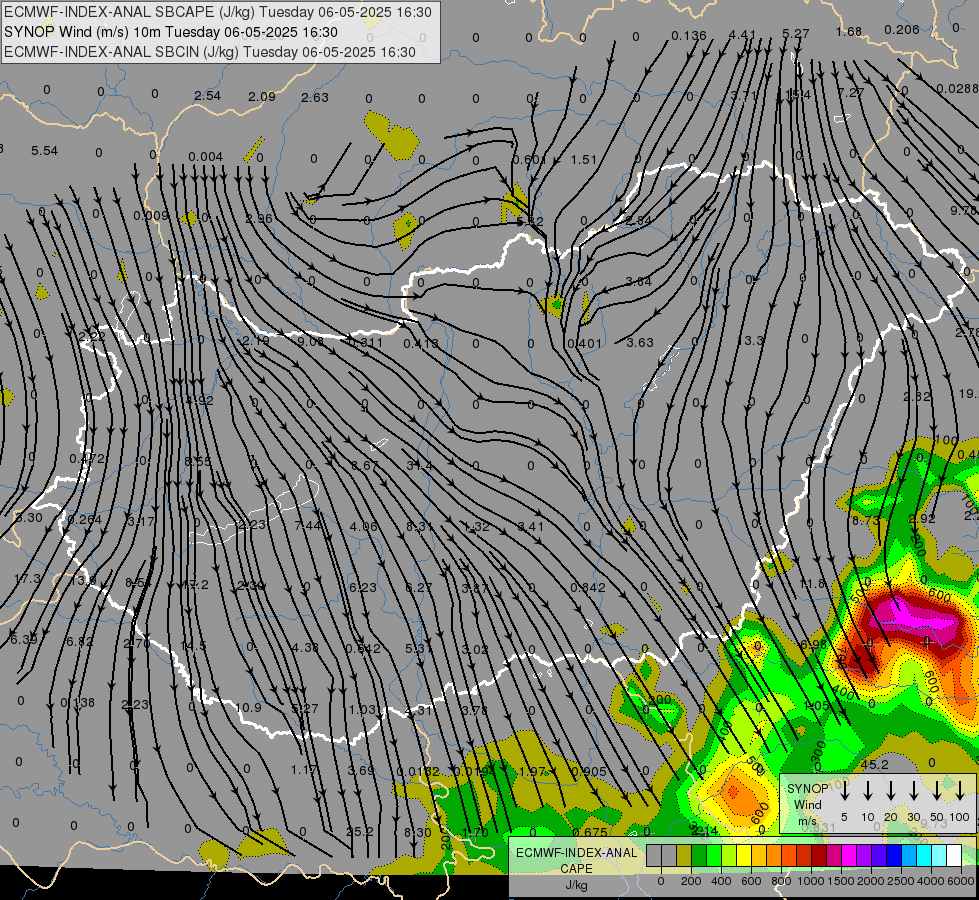This screenshot has width=979, height=900.
Task: Click the CAPE label in the legend
Action: [x=576, y=869]
